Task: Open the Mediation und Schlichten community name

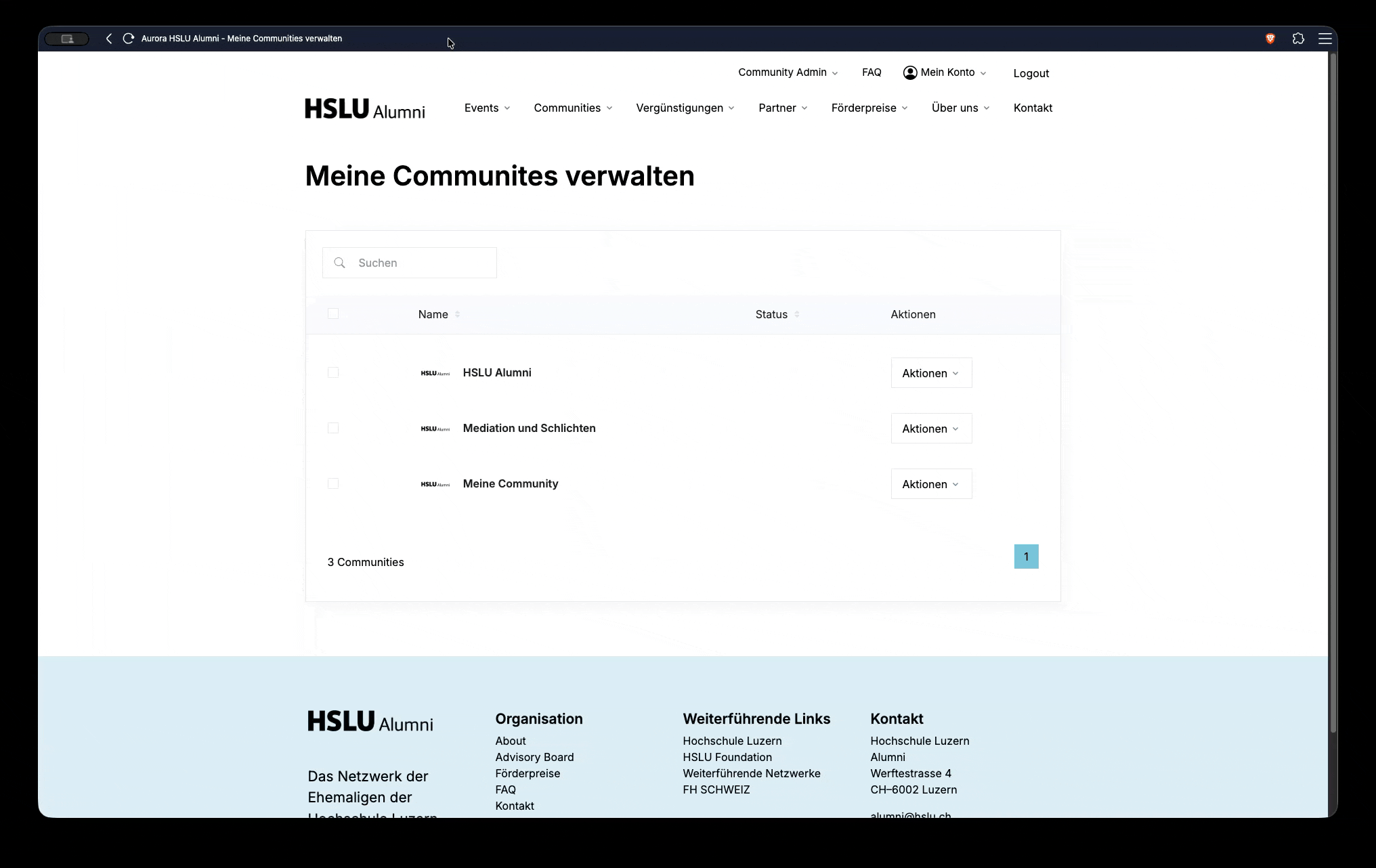Action: click(530, 428)
